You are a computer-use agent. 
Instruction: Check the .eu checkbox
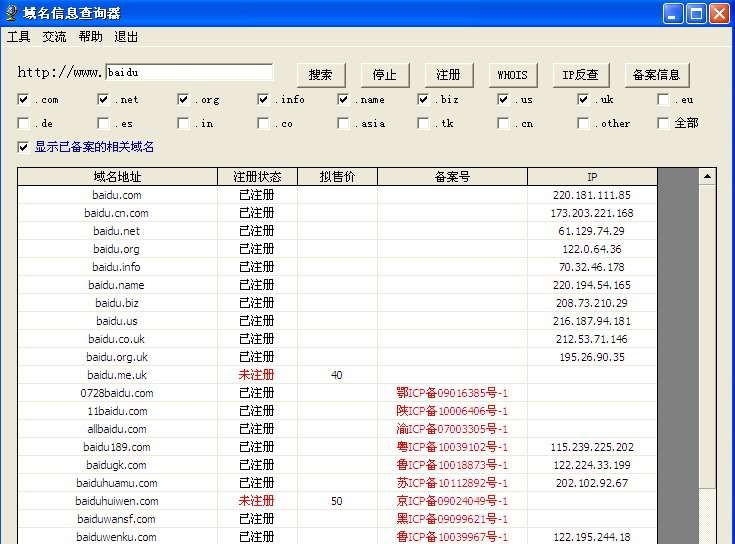pyautogui.click(x=663, y=99)
